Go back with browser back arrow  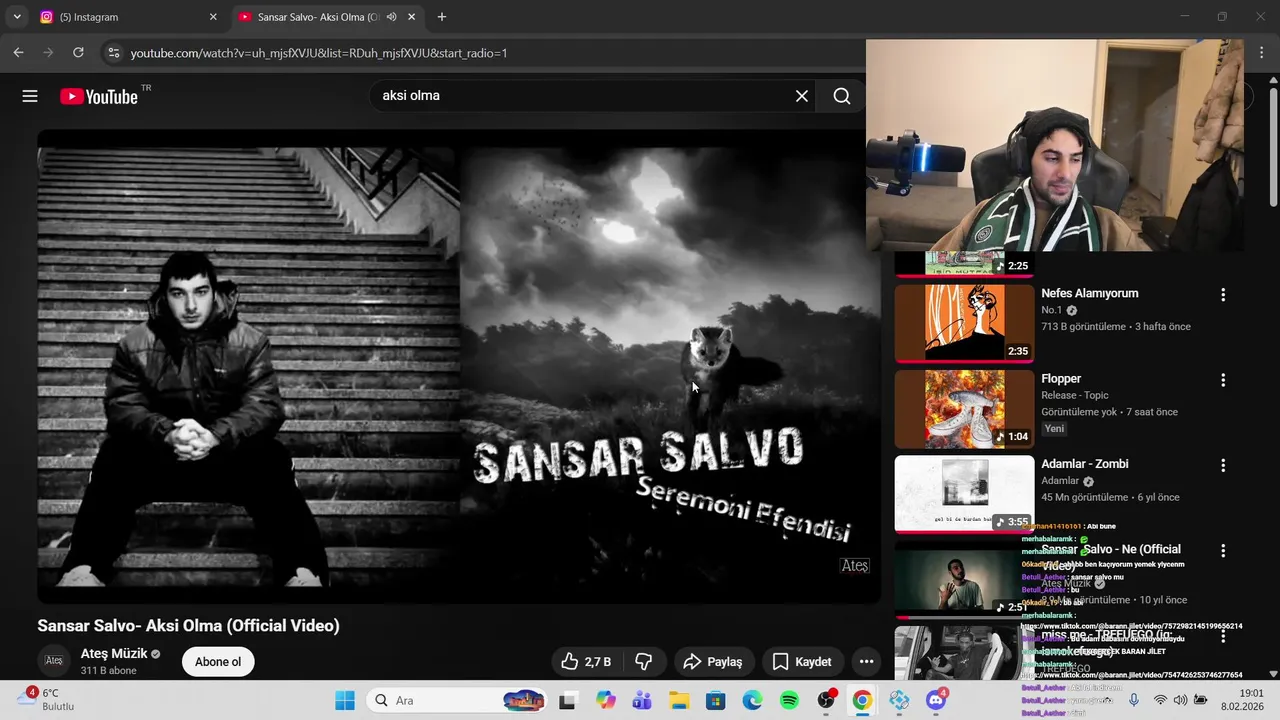click(x=18, y=53)
